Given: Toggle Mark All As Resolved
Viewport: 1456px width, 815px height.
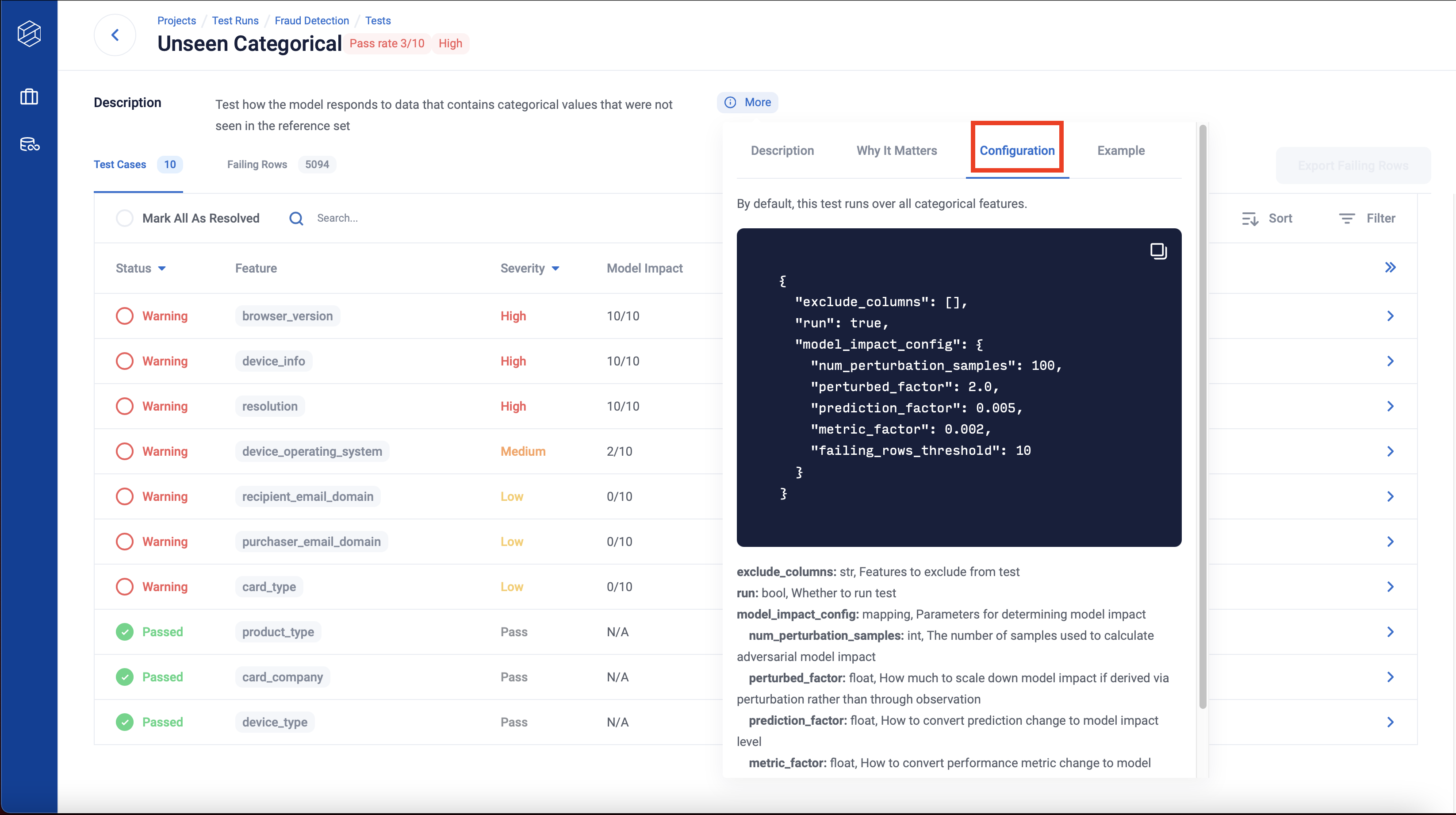Looking at the screenshot, I should point(124,218).
